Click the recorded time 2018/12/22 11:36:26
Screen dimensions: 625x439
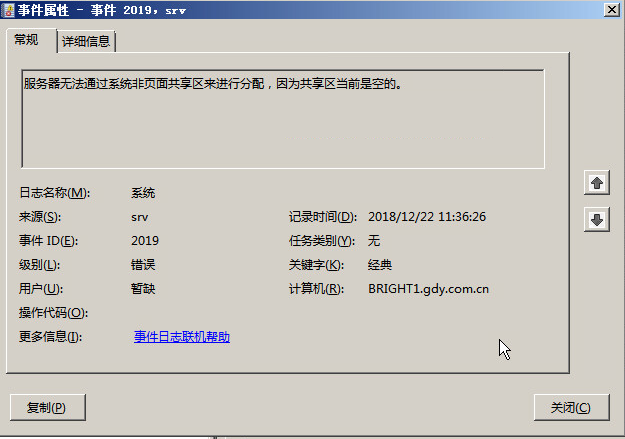[x=426, y=217]
